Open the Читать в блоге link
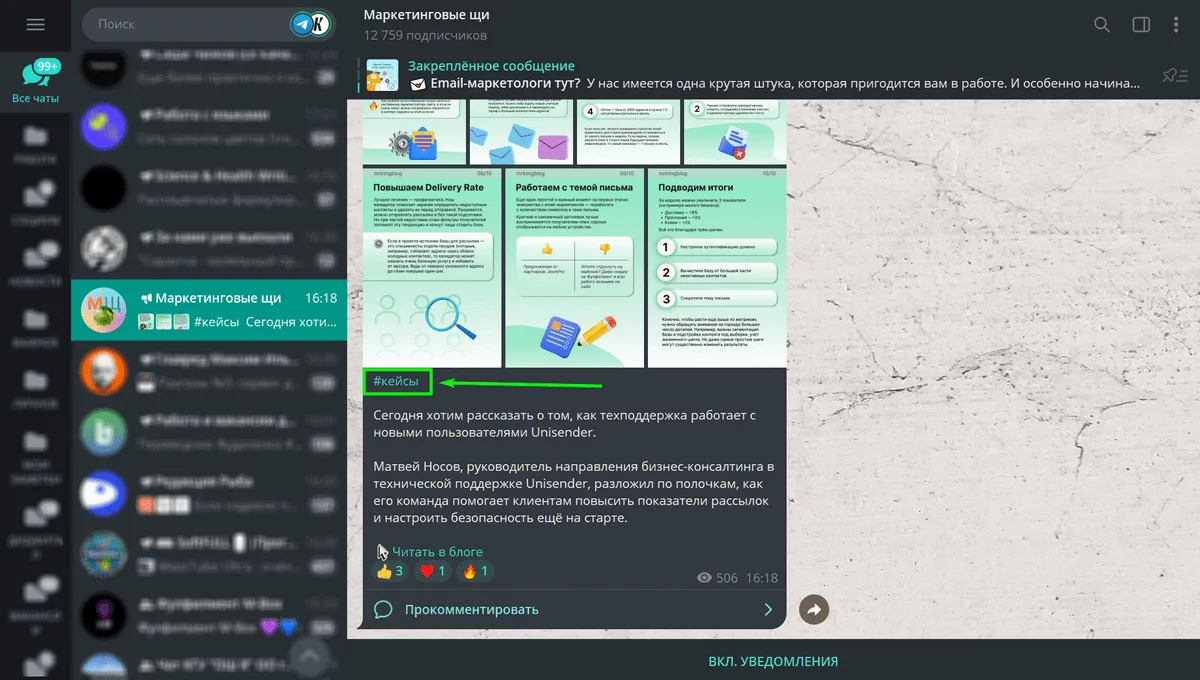The width and height of the screenshot is (1200, 680). click(437, 552)
